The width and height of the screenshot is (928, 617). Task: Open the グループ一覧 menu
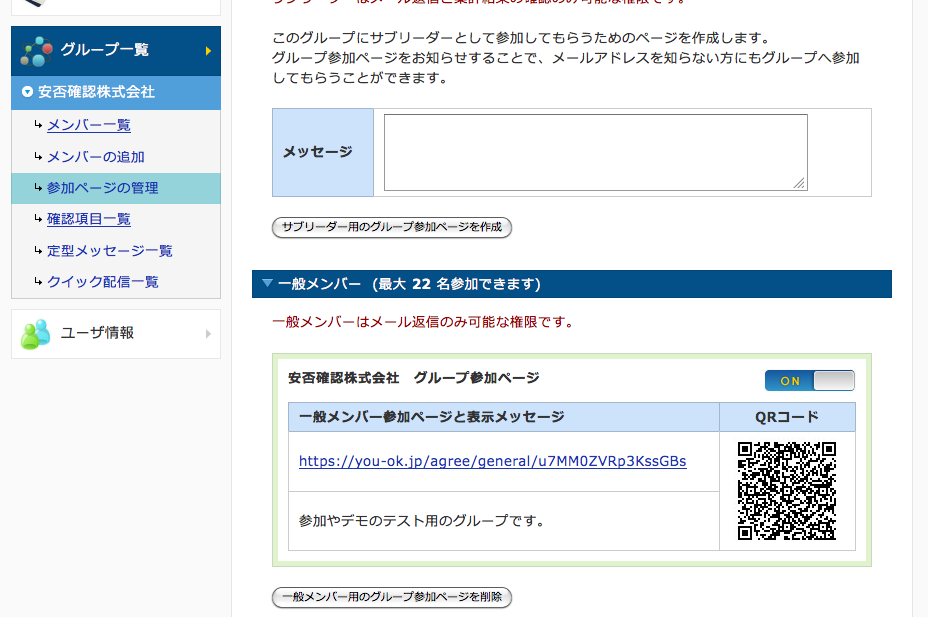tap(116, 51)
